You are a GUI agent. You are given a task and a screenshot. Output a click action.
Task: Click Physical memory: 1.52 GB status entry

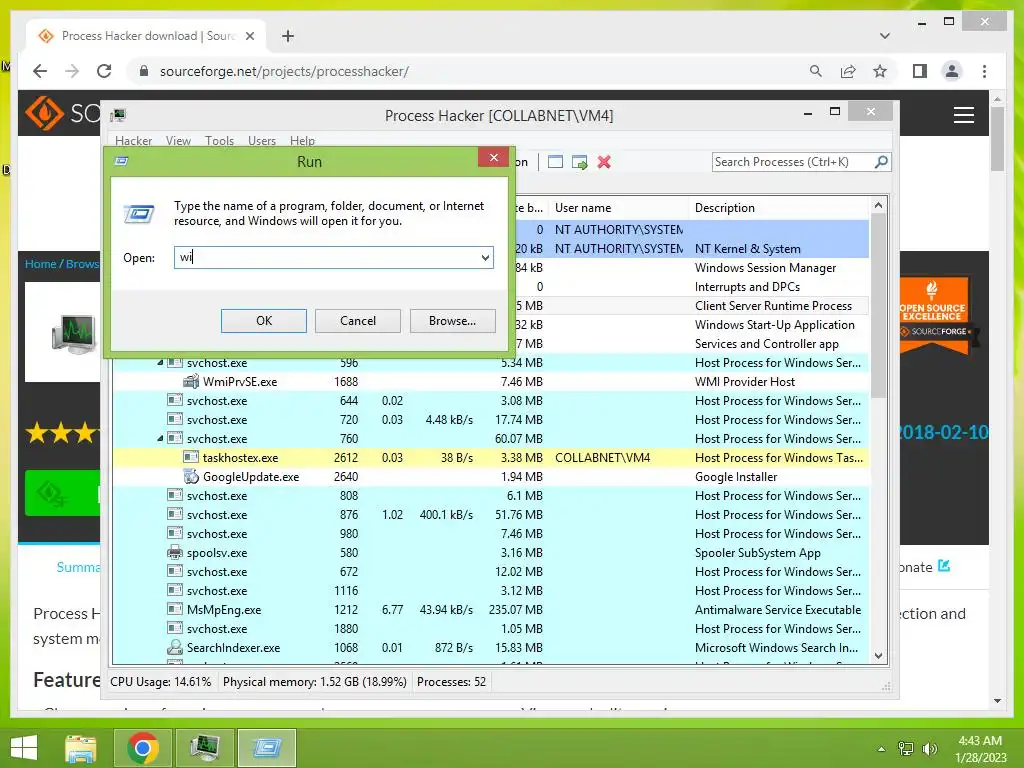click(x=315, y=682)
